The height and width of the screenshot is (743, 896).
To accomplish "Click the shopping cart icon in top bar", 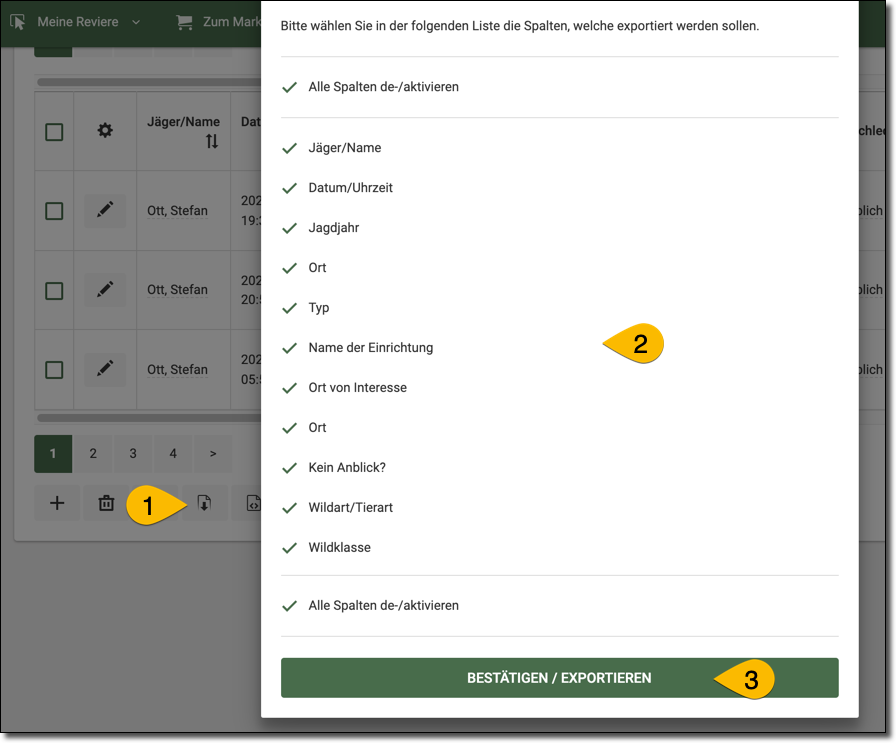I will coord(184,21).
